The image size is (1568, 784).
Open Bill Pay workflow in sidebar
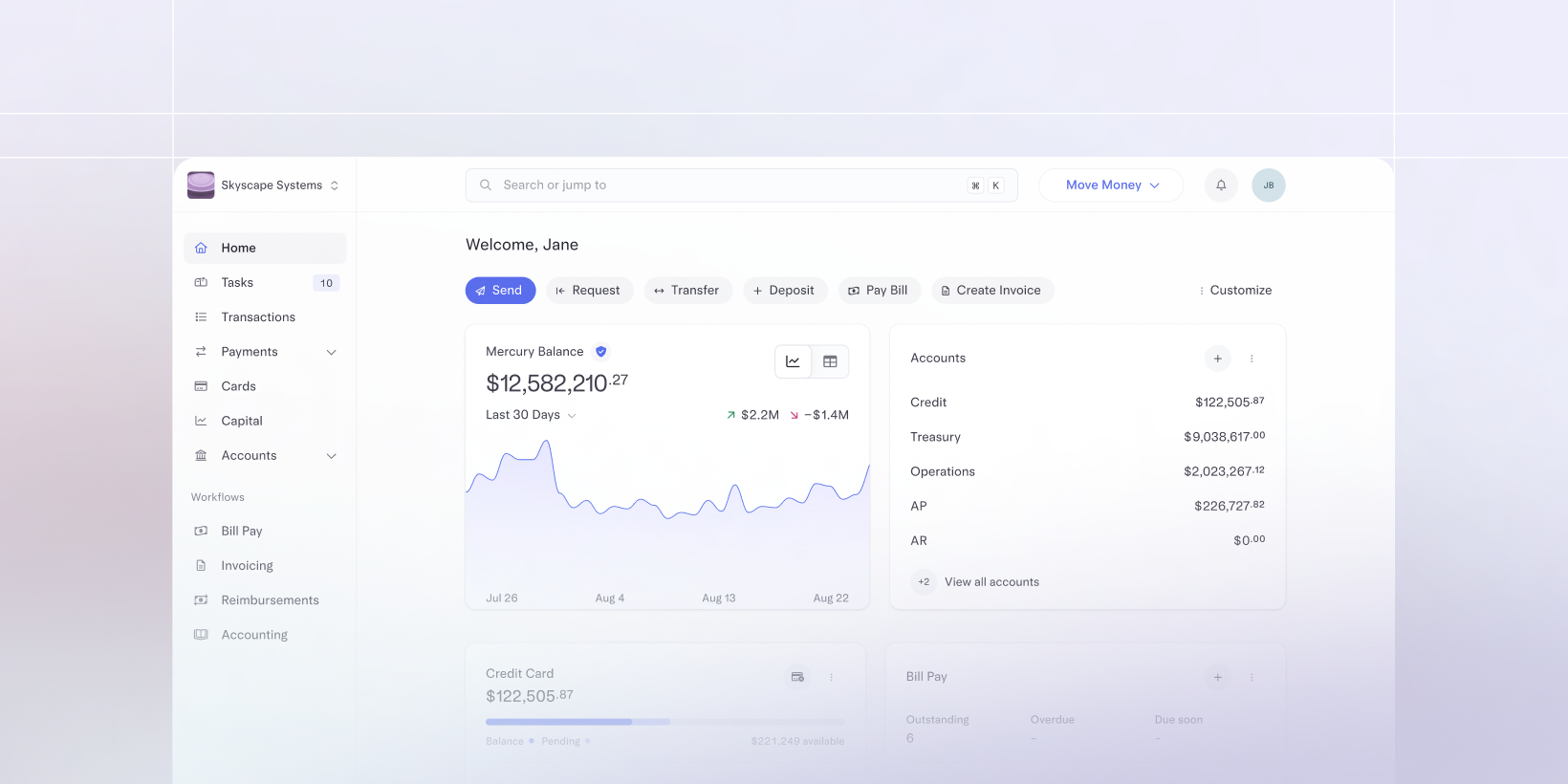click(x=265, y=531)
